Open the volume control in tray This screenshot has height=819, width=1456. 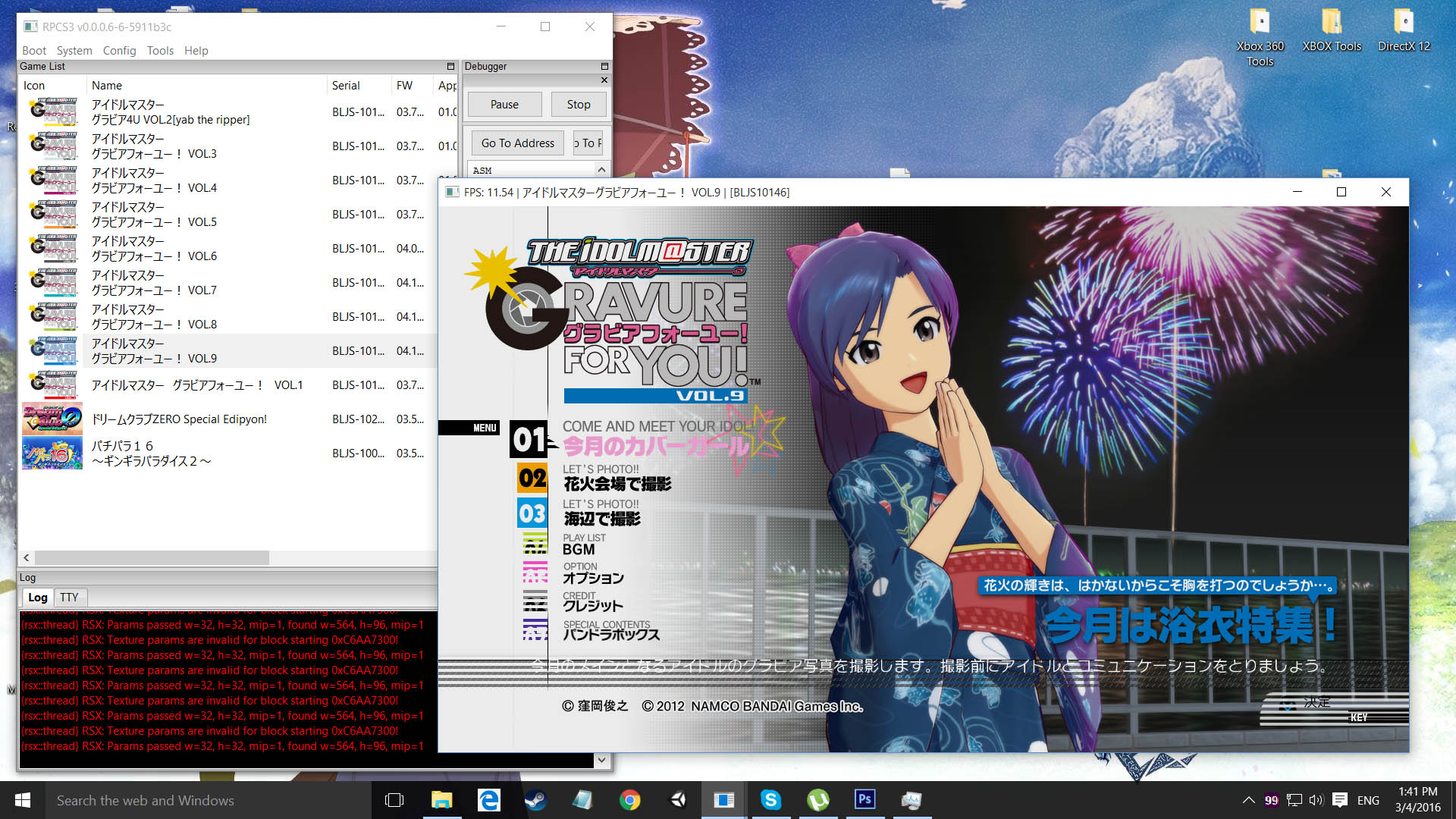coord(1316,800)
